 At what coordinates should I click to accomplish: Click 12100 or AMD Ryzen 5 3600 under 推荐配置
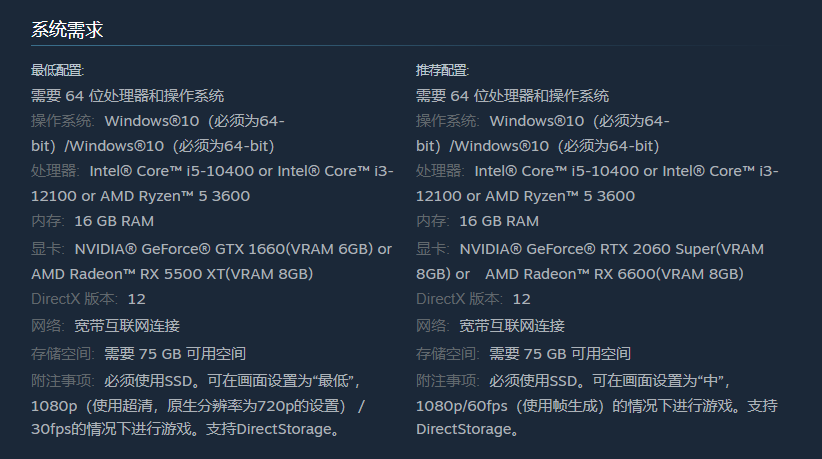pos(525,196)
